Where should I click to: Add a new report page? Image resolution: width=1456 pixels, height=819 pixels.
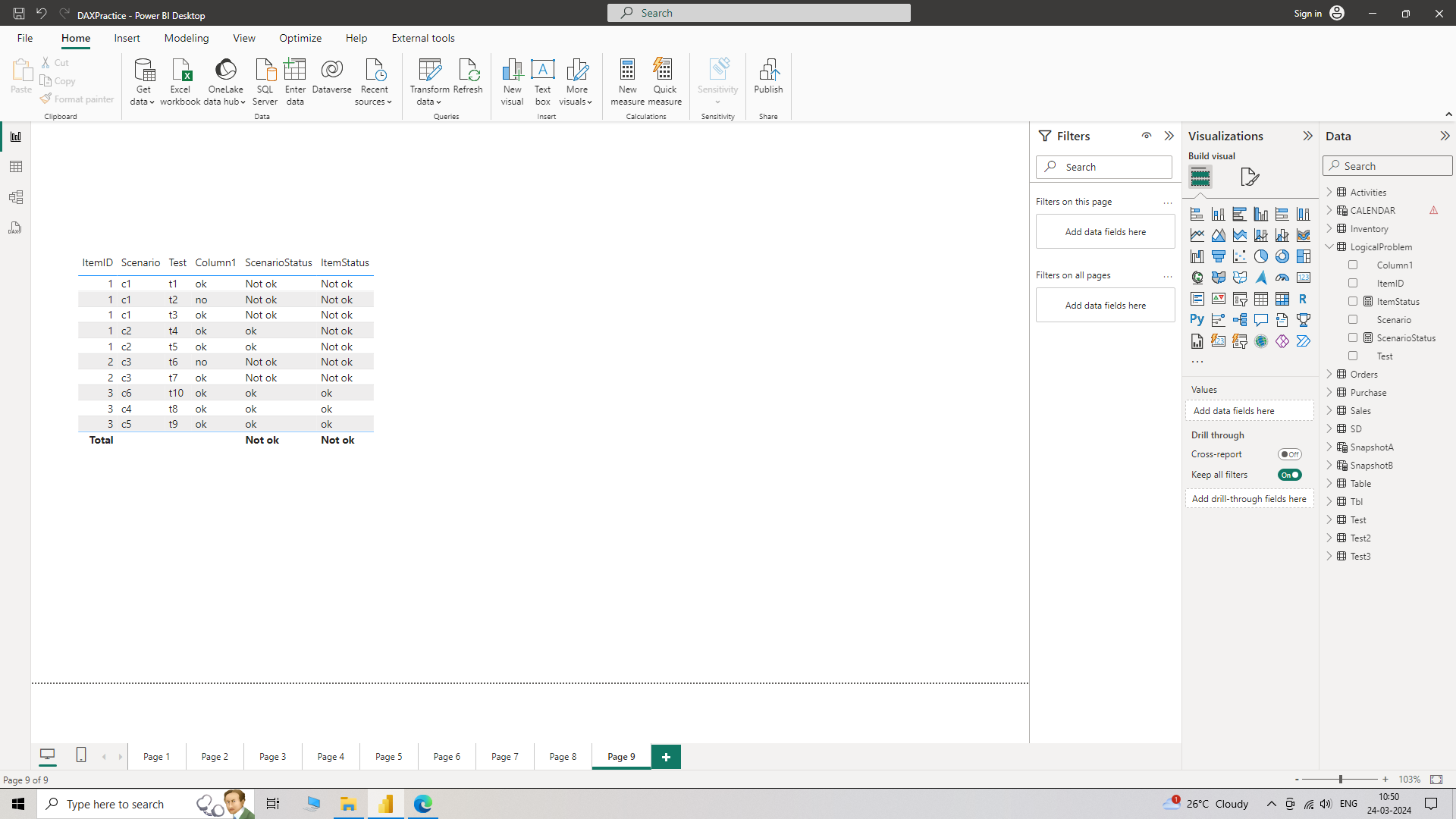(666, 757)
